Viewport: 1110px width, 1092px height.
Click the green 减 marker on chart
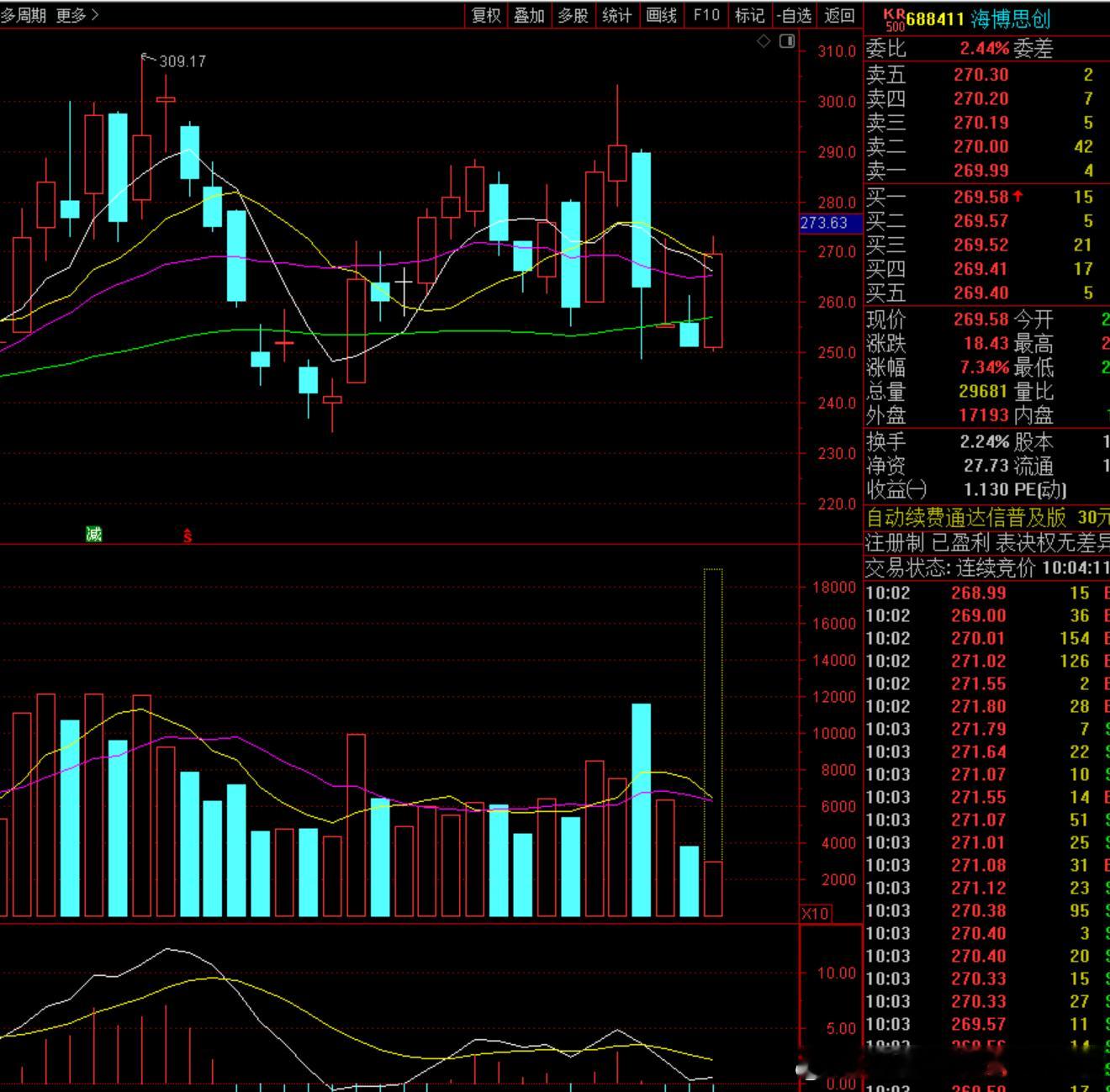93,534
